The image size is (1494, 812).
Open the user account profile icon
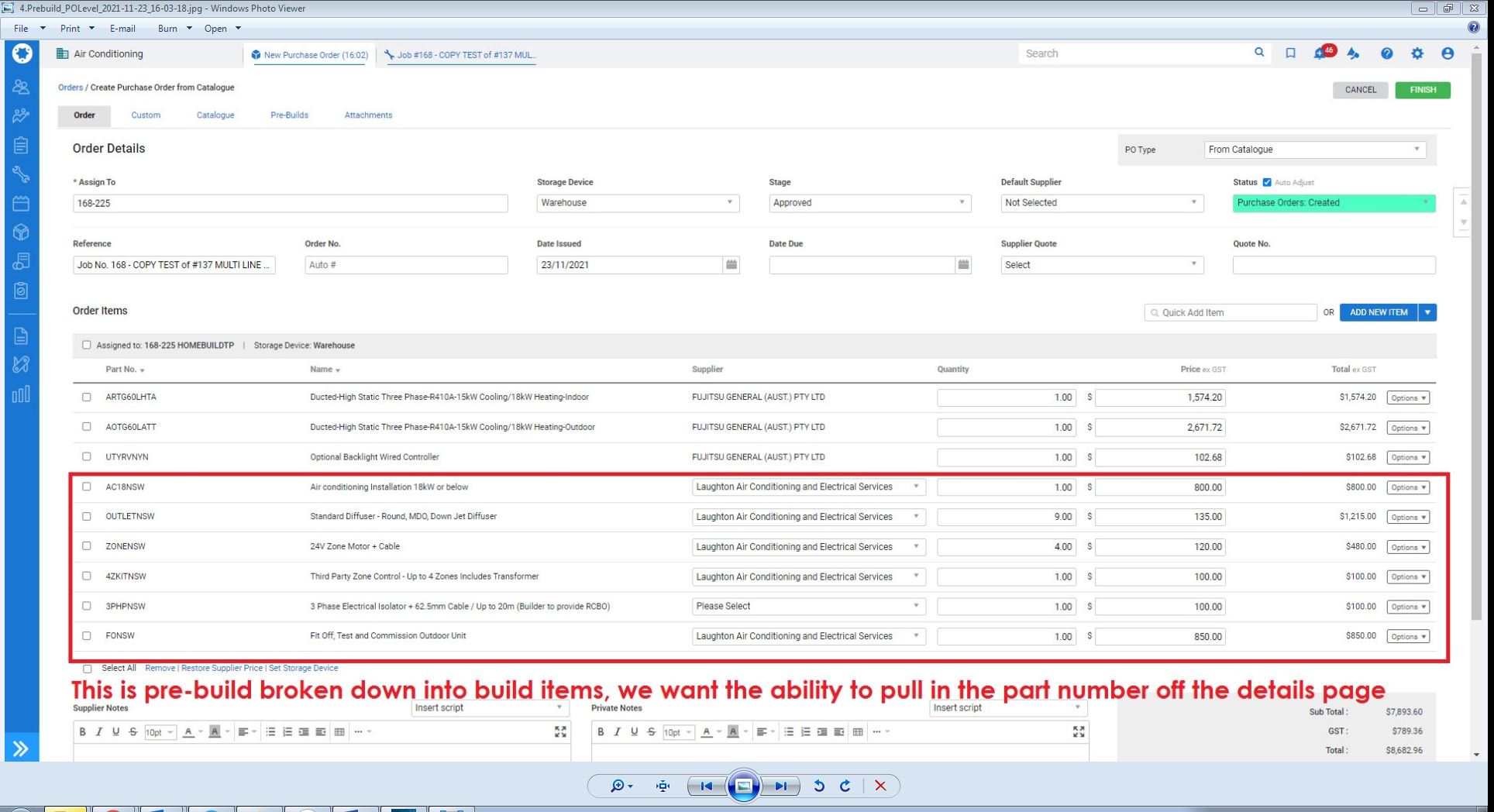1448,53
